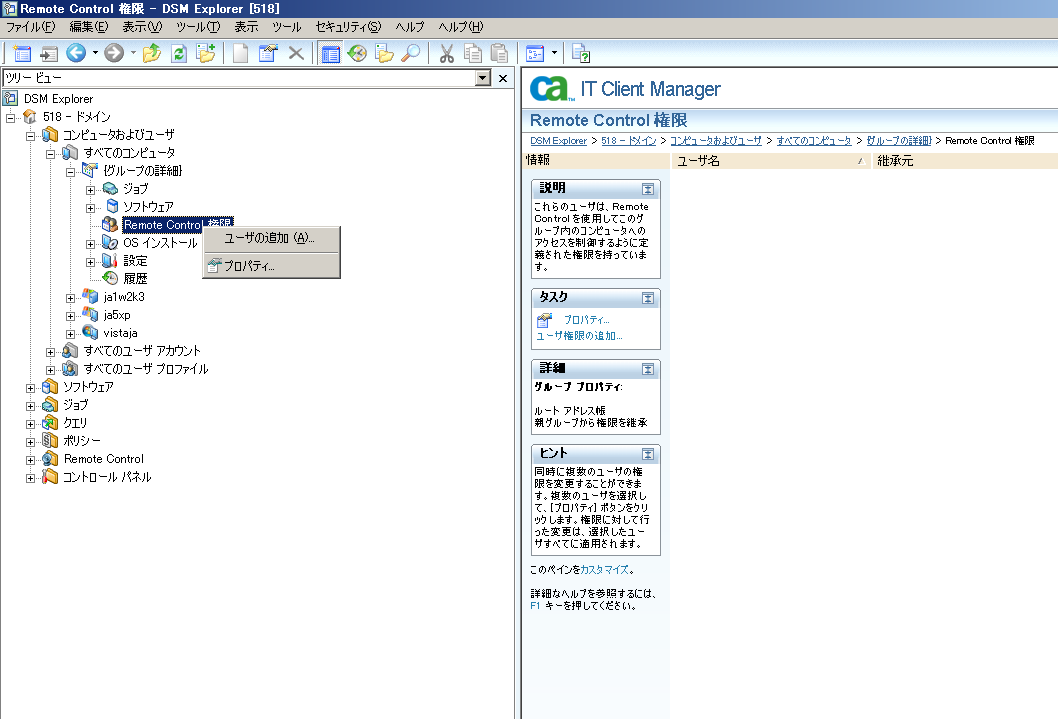Screen dimensions: 1058x719
Task: Click the help document icon with question mark
Action: (x=580, y=53)
